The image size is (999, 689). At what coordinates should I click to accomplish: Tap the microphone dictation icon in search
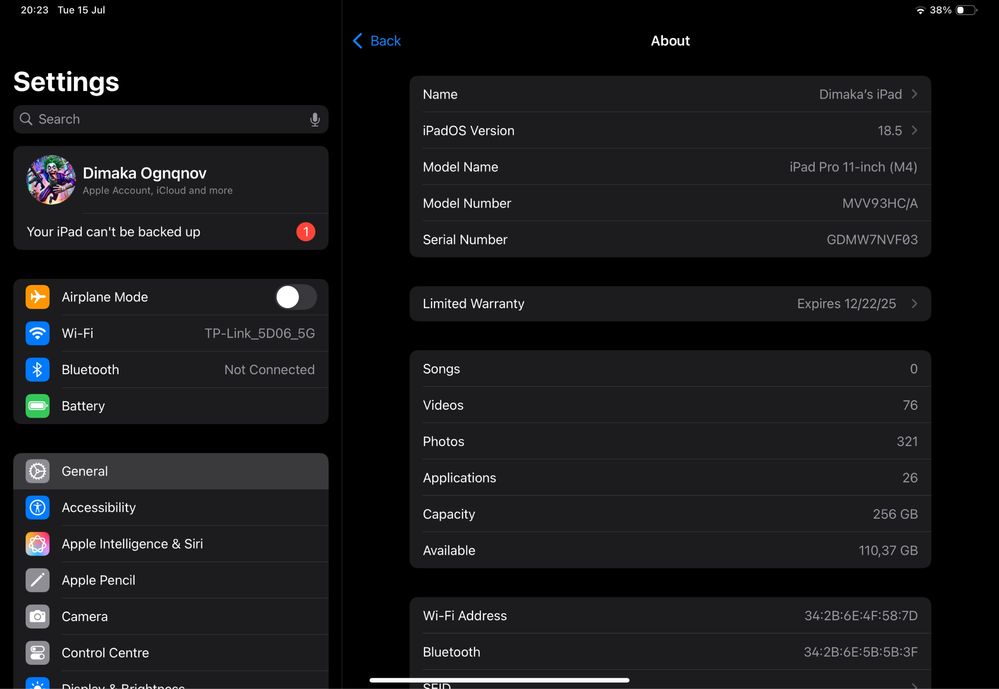pos(315,119)
